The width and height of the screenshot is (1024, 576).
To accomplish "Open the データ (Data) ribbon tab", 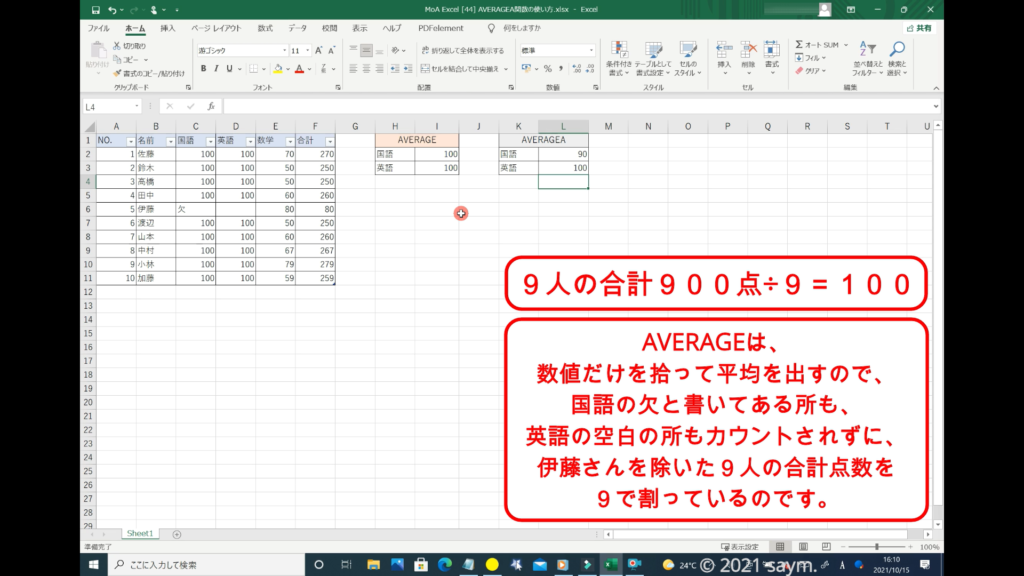I will 298,28.
